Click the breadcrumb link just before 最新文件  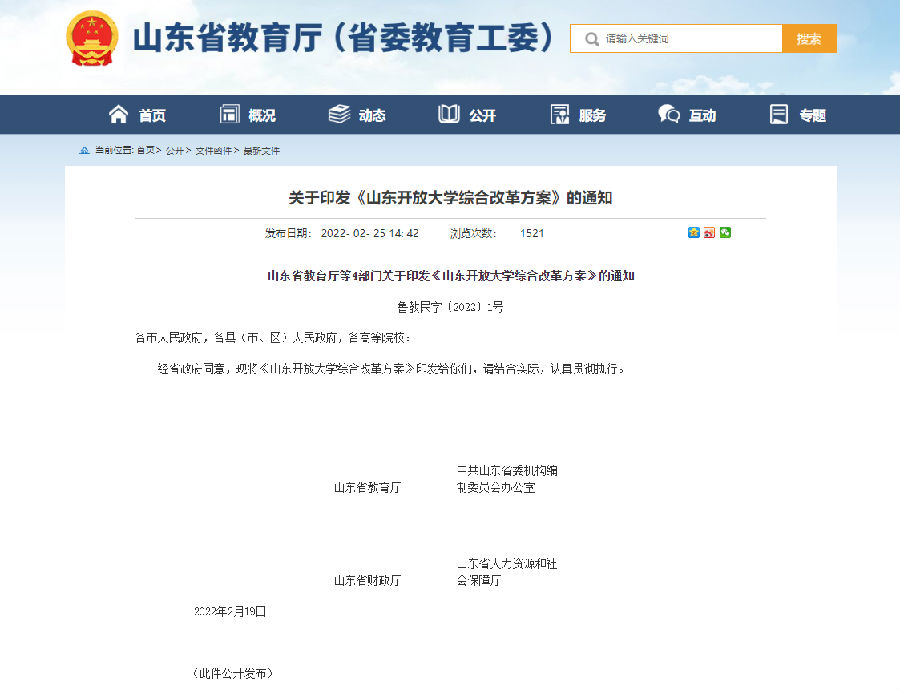coord(214,151)
